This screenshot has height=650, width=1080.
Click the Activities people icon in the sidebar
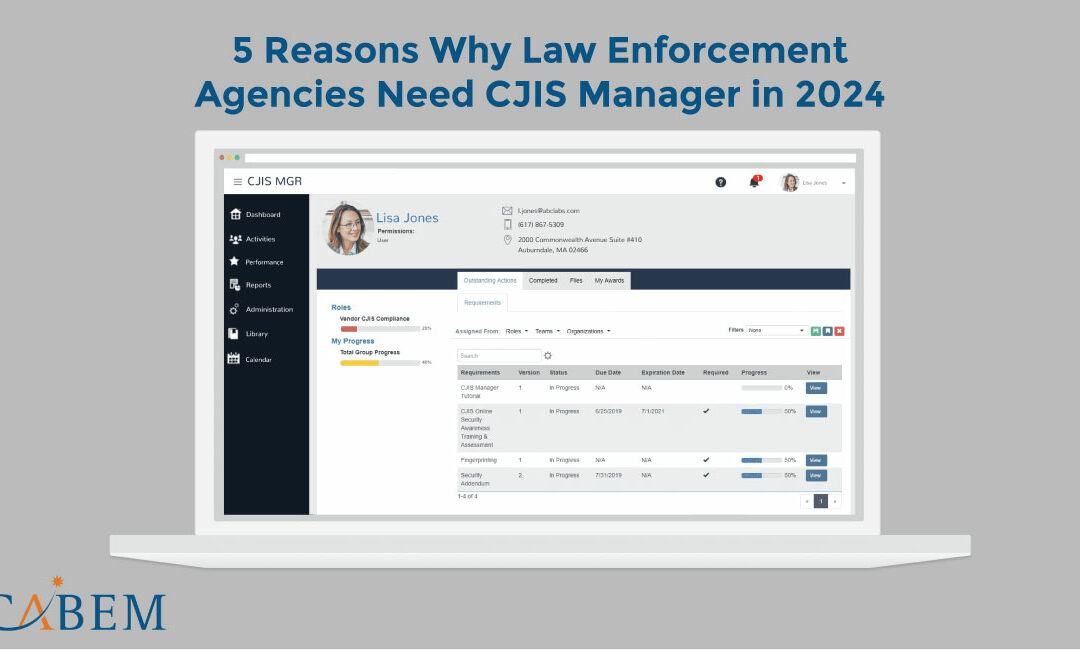click(236, 239)
